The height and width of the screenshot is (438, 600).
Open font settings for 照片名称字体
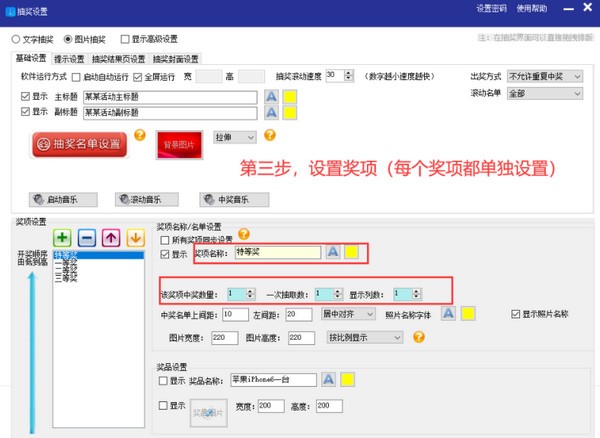click(x=449, y=314)
